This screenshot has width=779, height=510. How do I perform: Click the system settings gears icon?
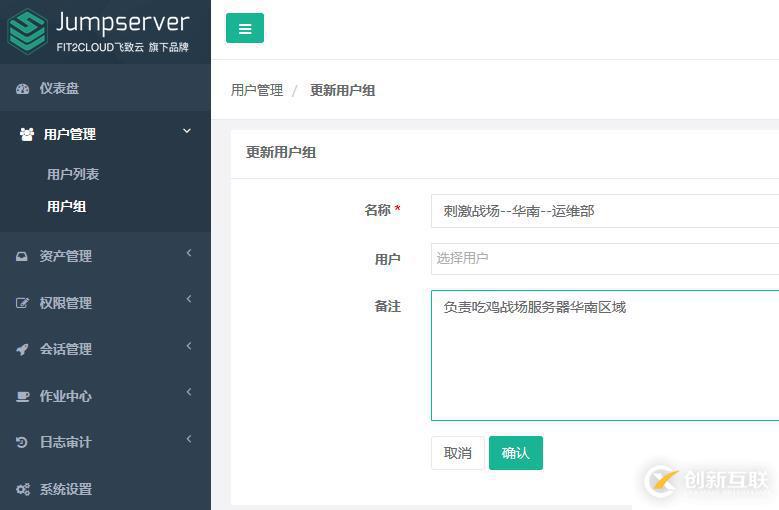22,489
